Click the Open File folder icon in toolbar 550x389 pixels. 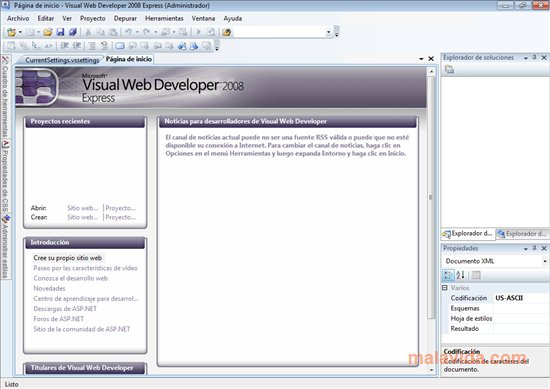(x=48, y=32)
